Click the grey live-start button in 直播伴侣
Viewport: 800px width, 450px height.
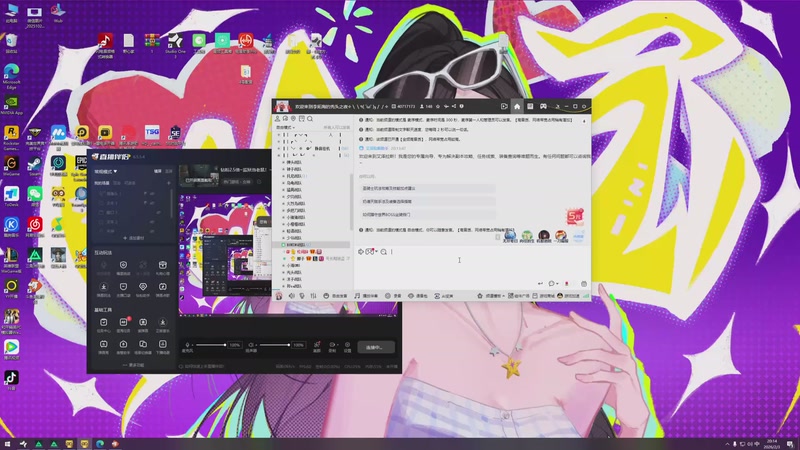point(376,347)
